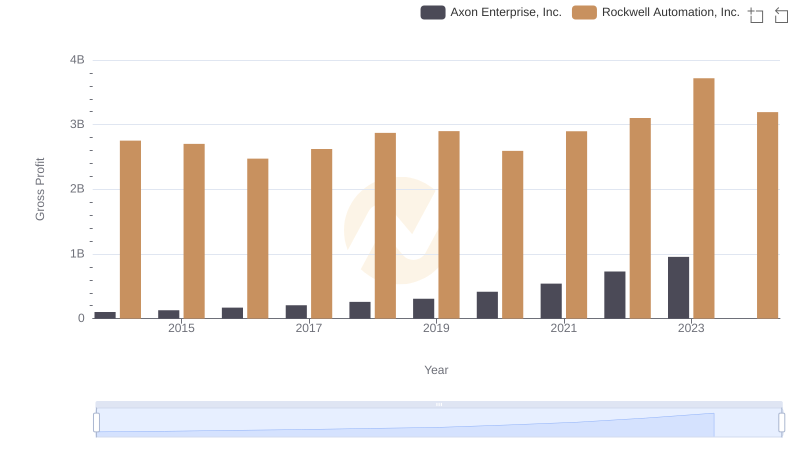
Task: Click the 2023 Axon Enterprise bar
Action: [x=678, y=288]
